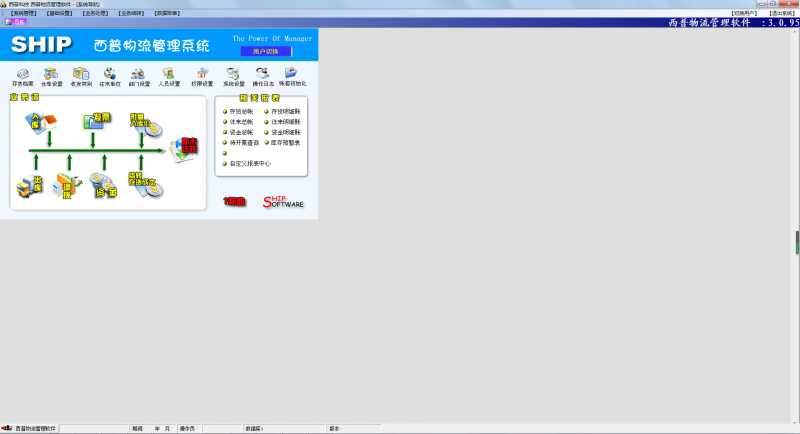Open the 系统管理 menu
The image size is (800, 434).
[x=23, y=13]
